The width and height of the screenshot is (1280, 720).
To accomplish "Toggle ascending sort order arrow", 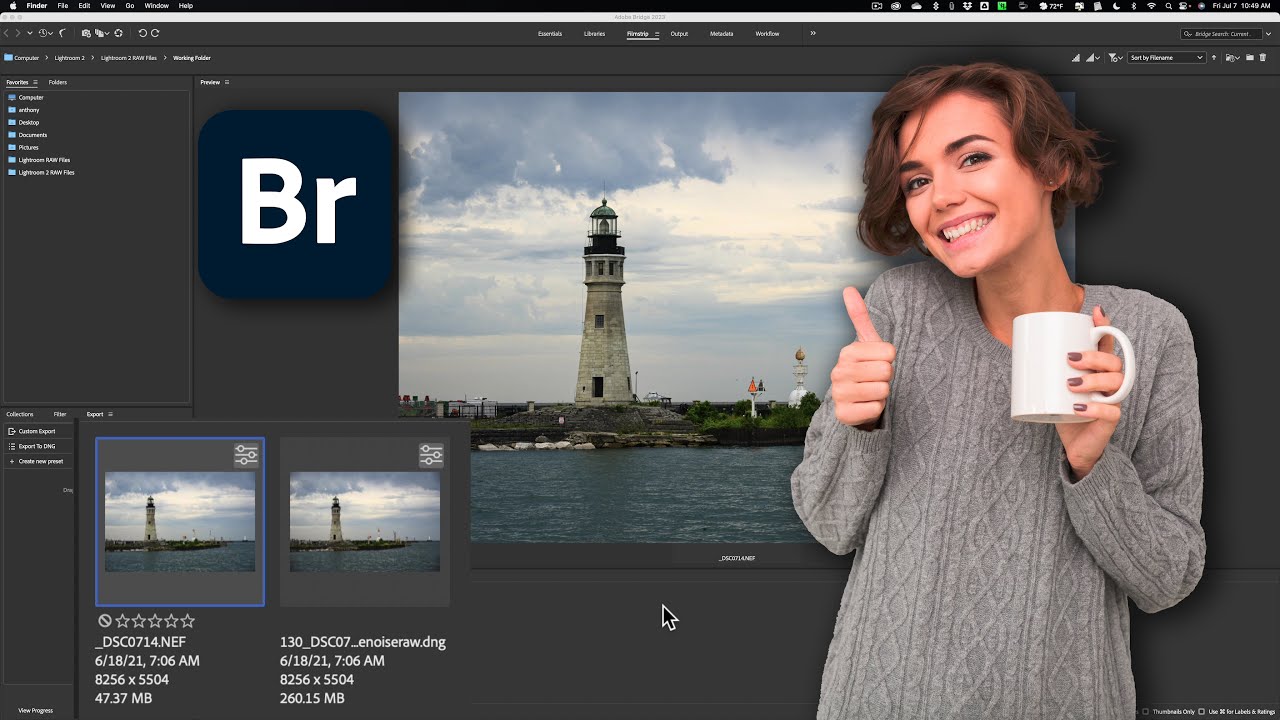I will 1214,58.
